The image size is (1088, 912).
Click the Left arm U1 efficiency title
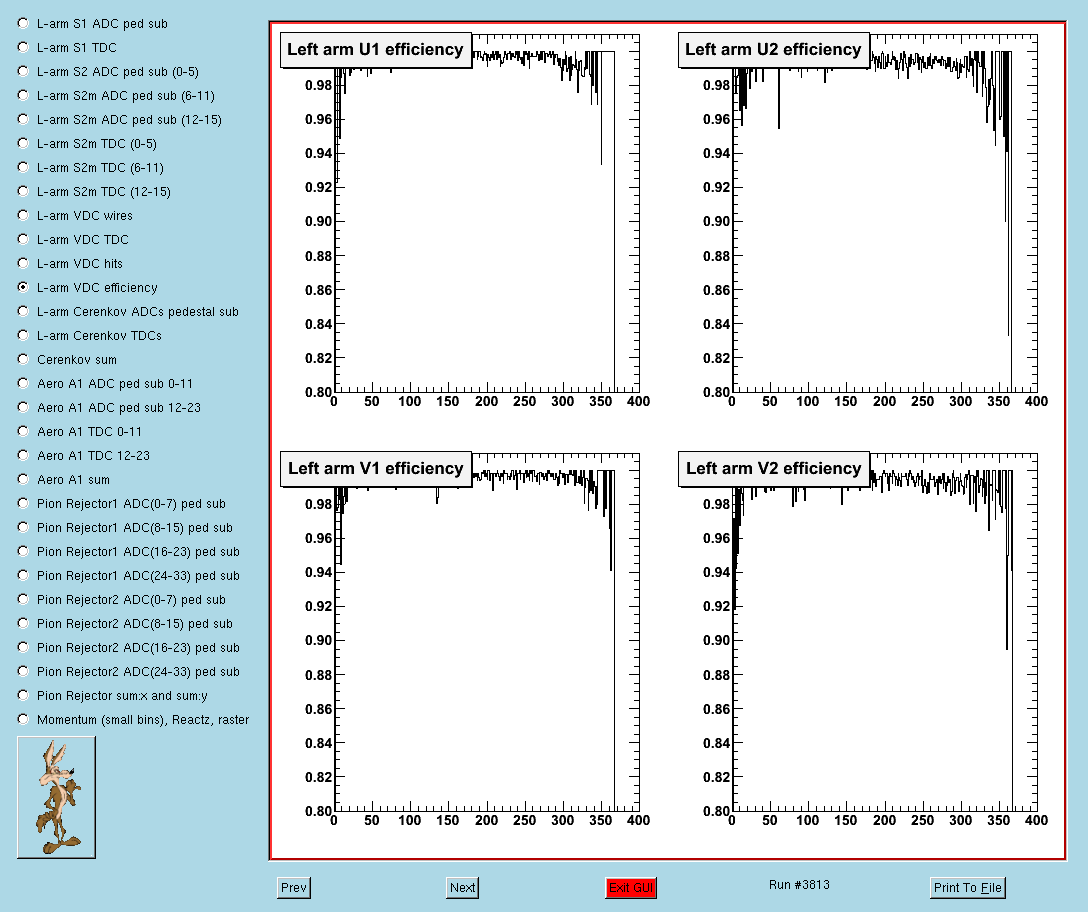tap(375, 50)
